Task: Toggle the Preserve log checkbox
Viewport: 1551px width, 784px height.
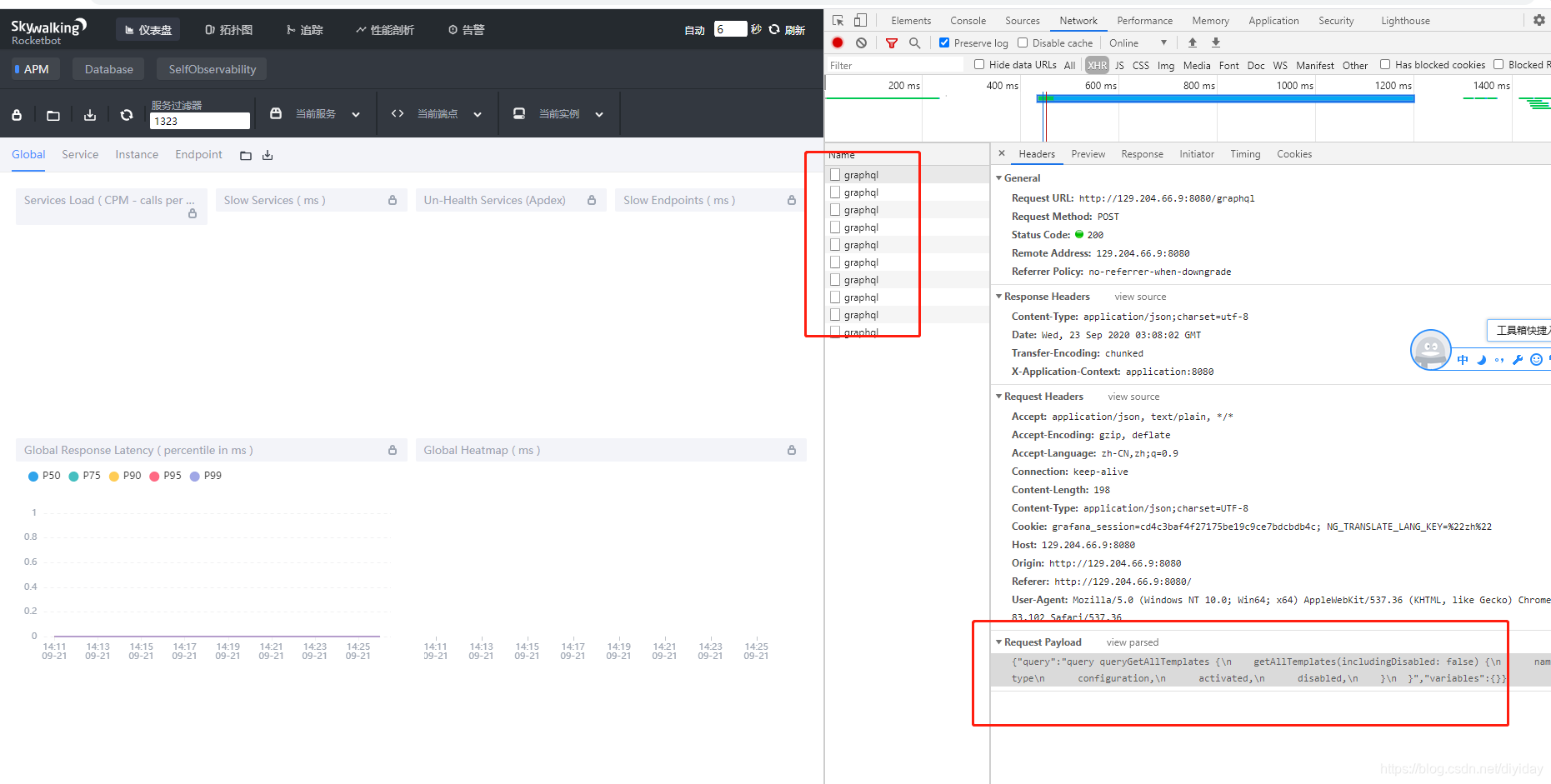Action: (x=944, y=42)
